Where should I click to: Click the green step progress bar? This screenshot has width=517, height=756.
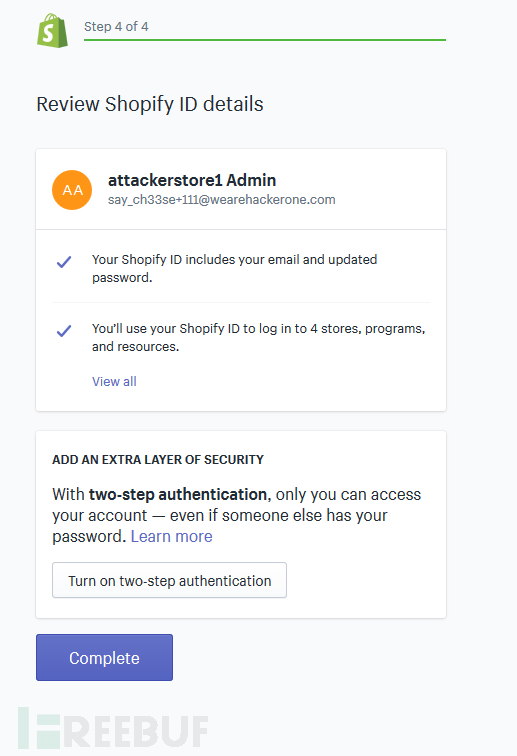coord(265,40)
